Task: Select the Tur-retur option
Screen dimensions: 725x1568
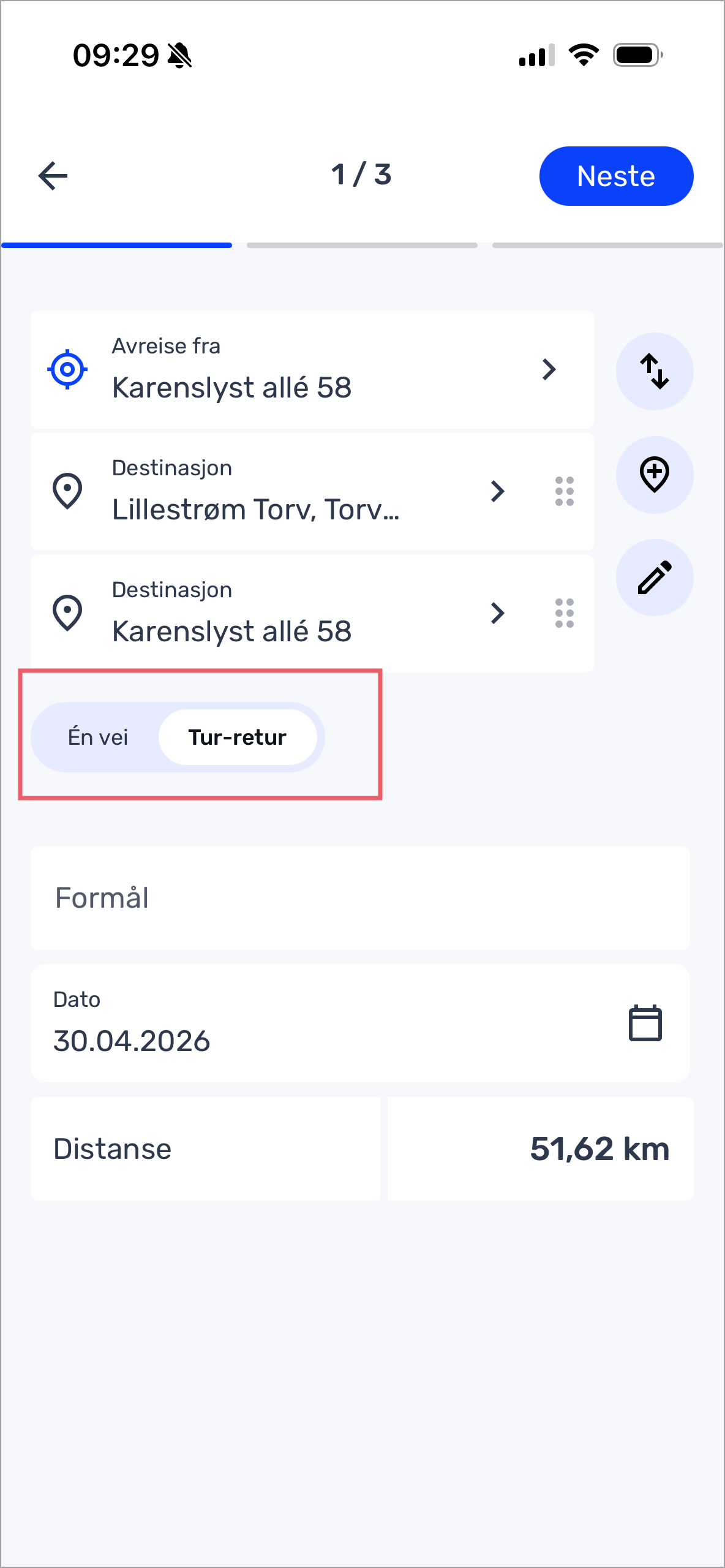Action: (238, 737)
